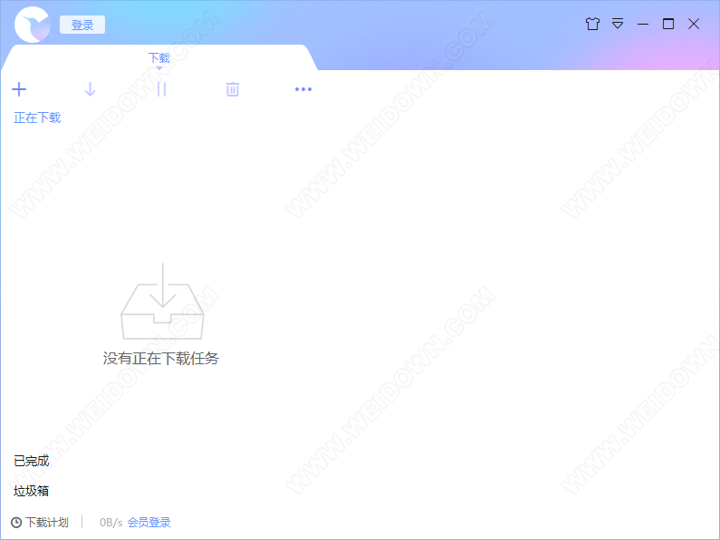Open the main menu dropdown icon

point(618,24)
